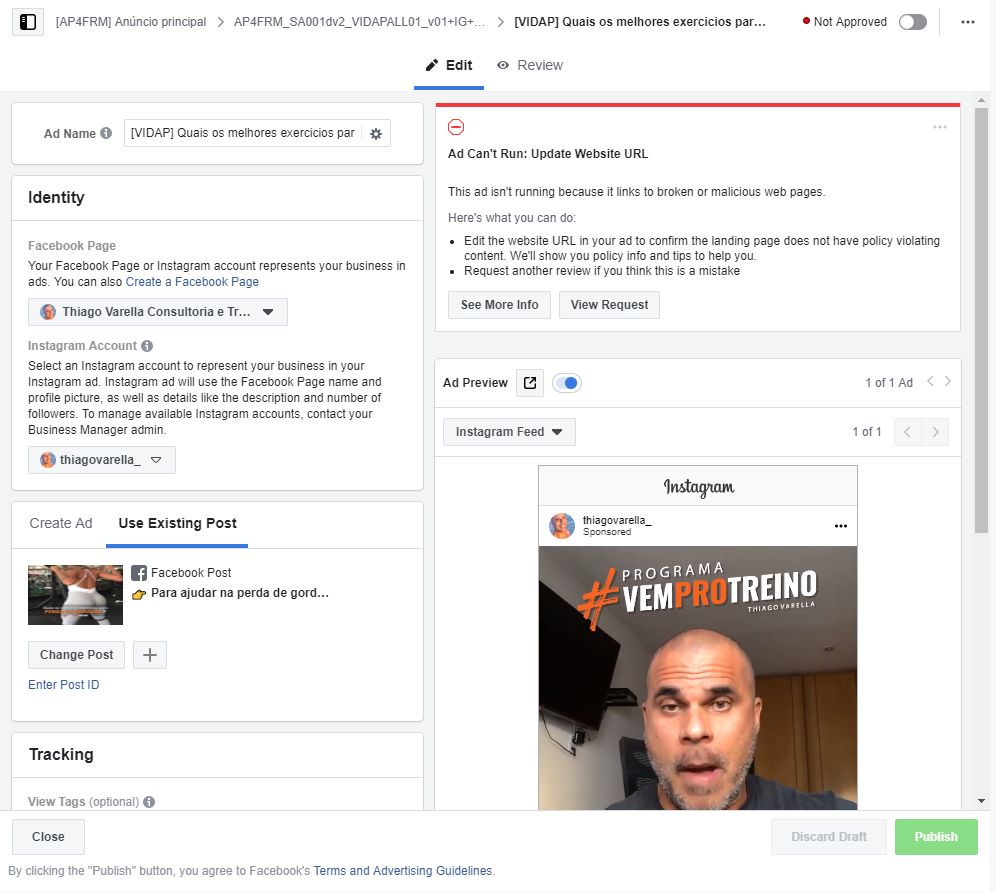Toggle the Not Approved ad switch
Viewport: 996px width, 892px height.
pyautogui.click(x=913, y=22)
